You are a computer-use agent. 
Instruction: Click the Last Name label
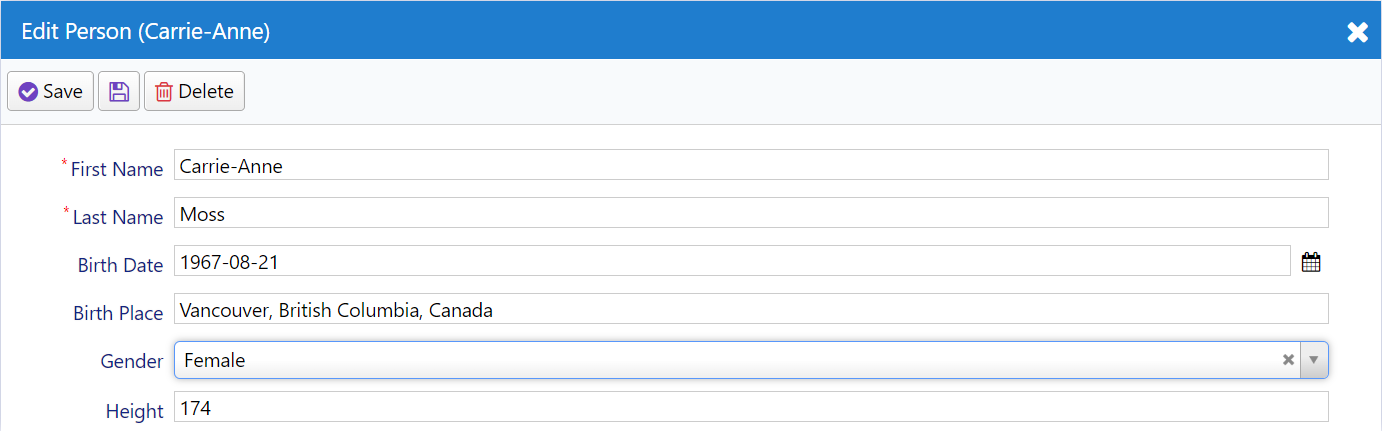117,217
